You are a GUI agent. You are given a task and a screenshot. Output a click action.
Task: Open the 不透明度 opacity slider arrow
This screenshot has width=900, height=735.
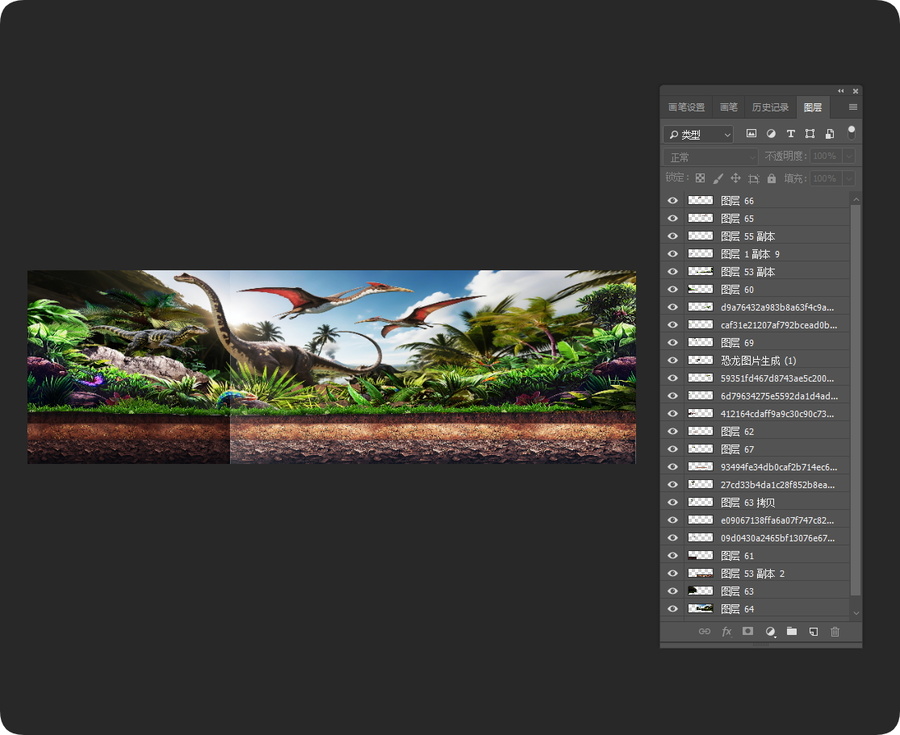click(x=849, y=156)
